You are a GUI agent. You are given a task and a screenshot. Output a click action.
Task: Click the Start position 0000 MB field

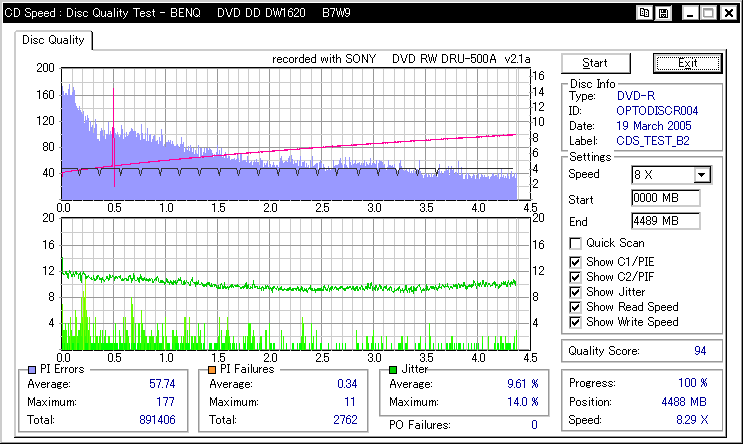click(x=666, y=198)
